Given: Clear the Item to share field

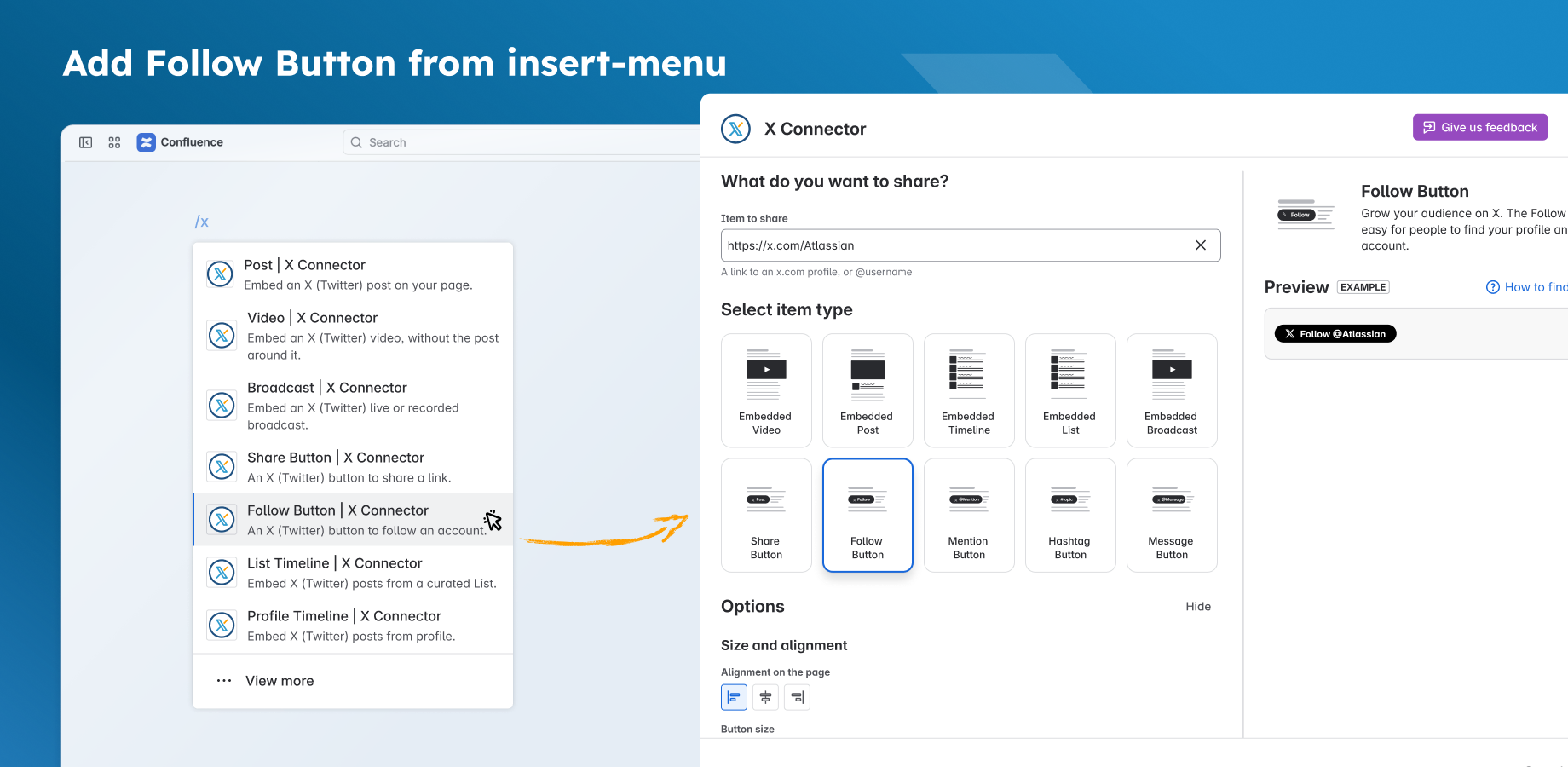Looking at the screenshot, I should (1200, 245).
